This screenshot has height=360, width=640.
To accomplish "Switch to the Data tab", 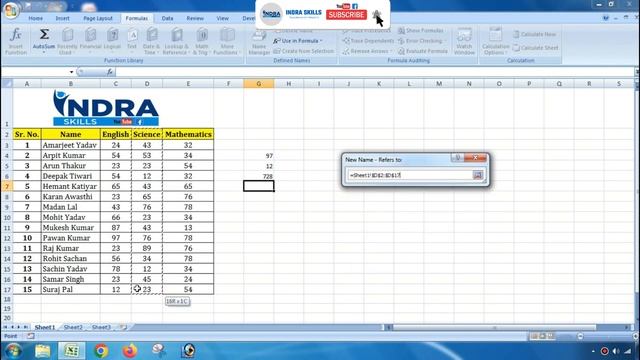I will click(x=167, y=18).
